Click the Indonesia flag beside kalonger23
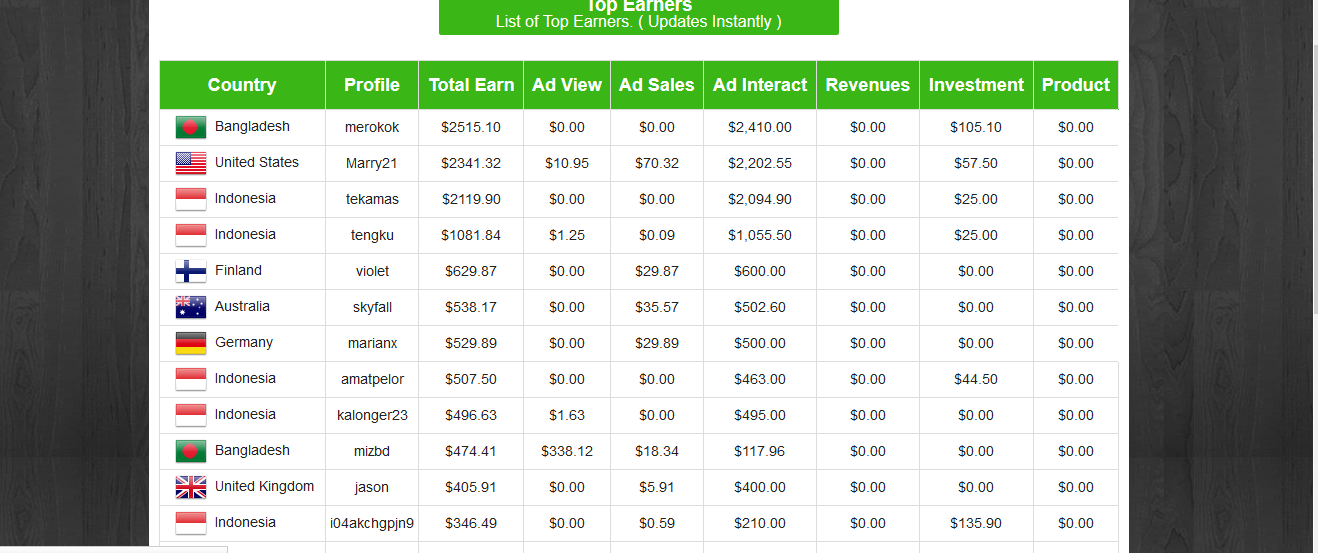The image size is (1318, 553). click(190, 415)
